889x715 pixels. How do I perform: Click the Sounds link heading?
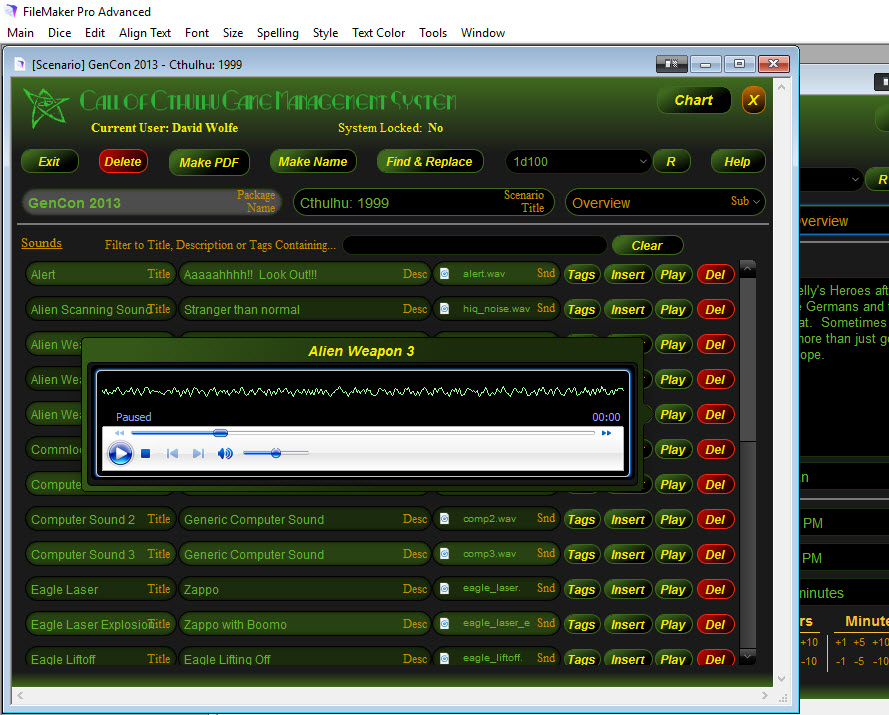coord(41,243)
